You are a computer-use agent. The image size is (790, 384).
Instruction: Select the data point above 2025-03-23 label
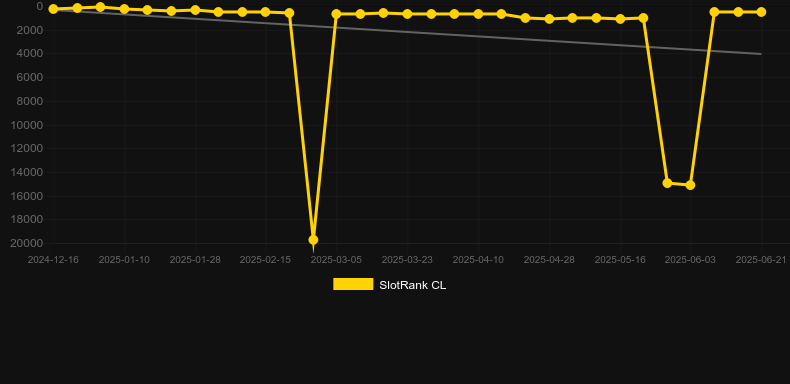tap(407, 14)
